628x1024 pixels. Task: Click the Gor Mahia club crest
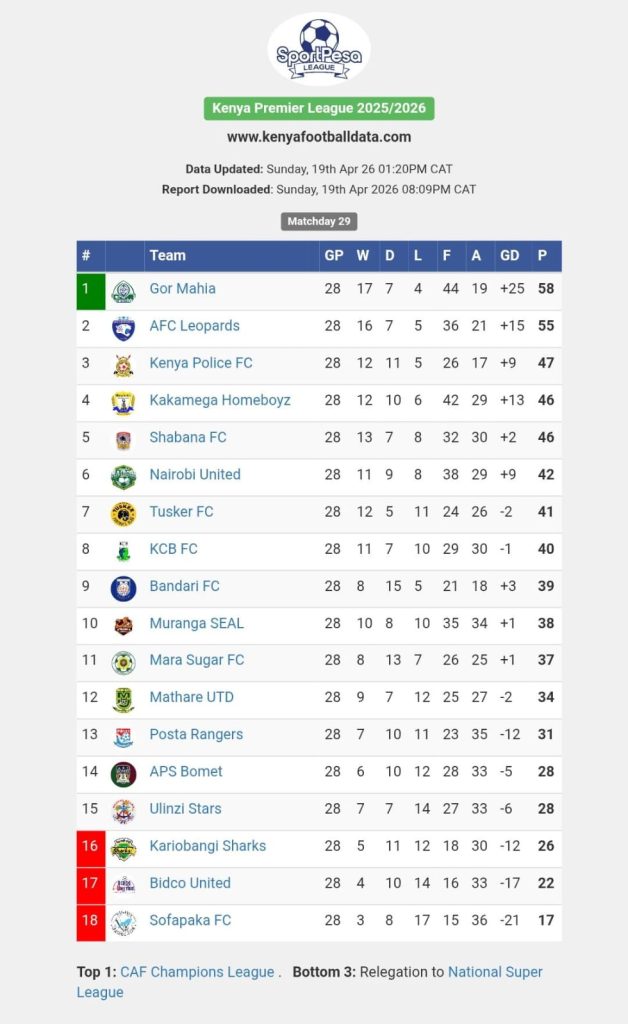123,290
